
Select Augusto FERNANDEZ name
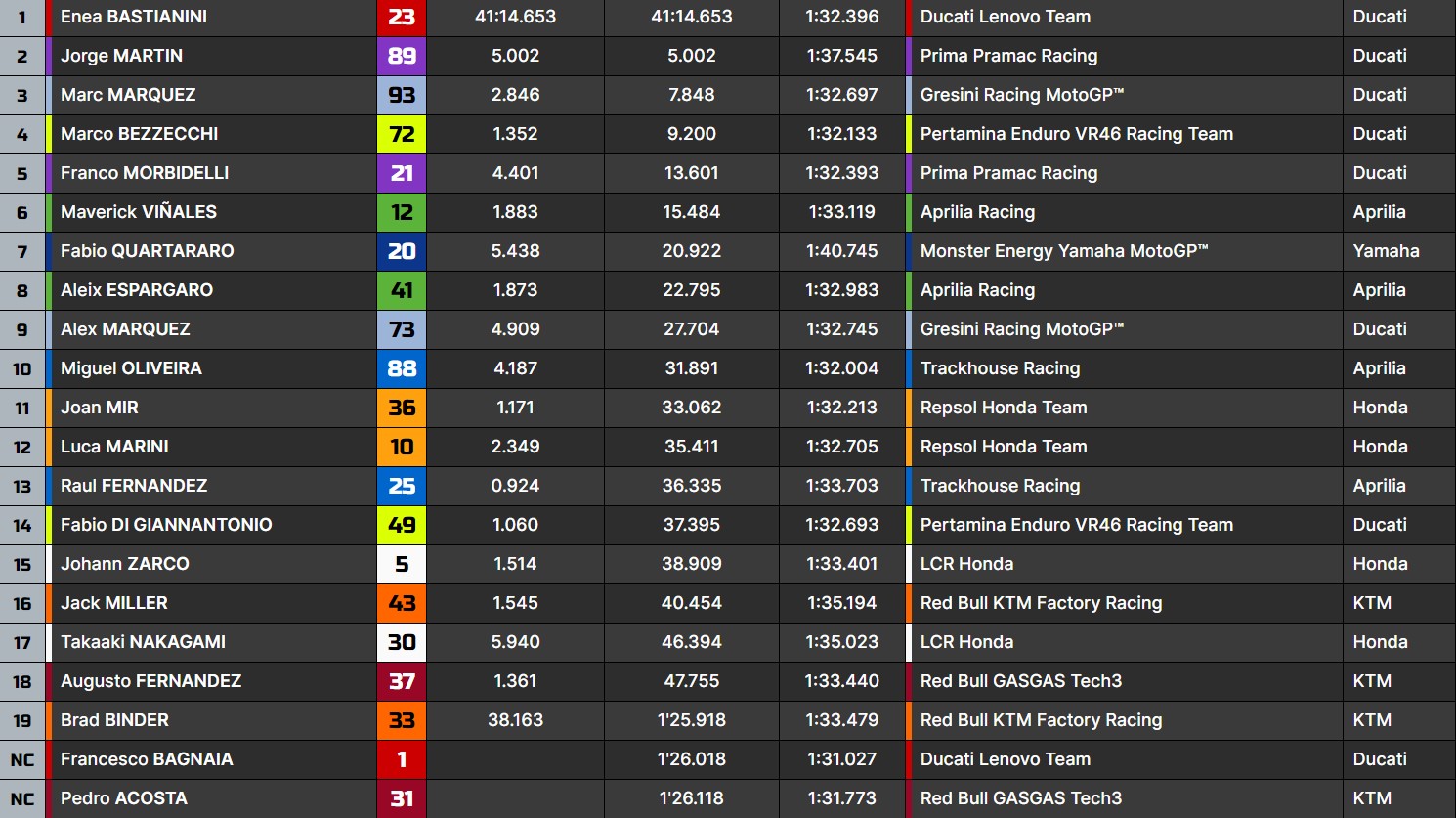point(150,681)
